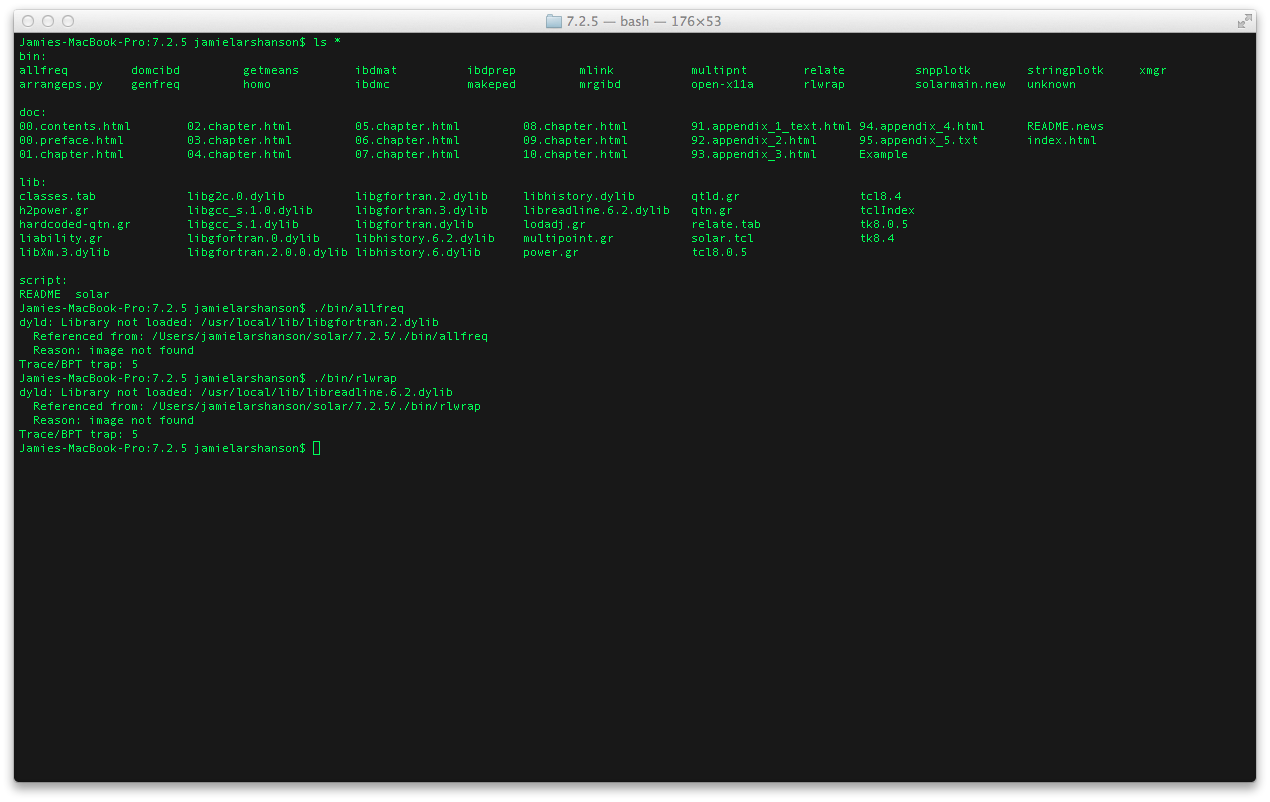Screen dimensions: 1270x802
Task: Click the folder proxy icon in title bar
Action: (553, 21)
